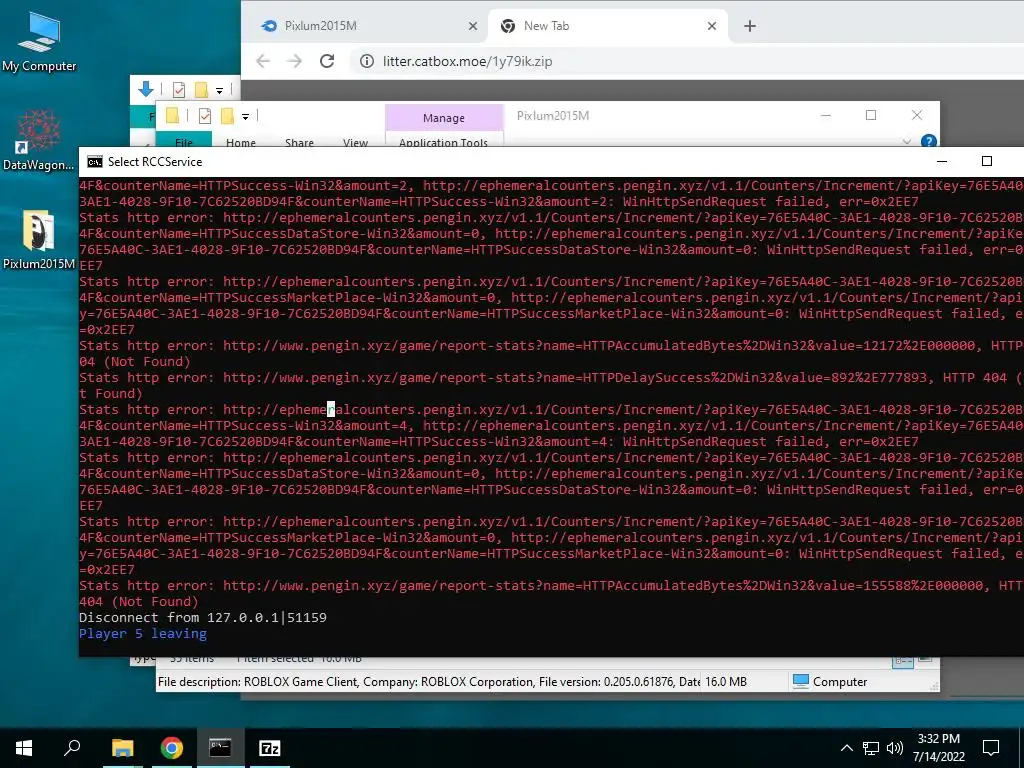Open Chrome from the taskbar

172,748
